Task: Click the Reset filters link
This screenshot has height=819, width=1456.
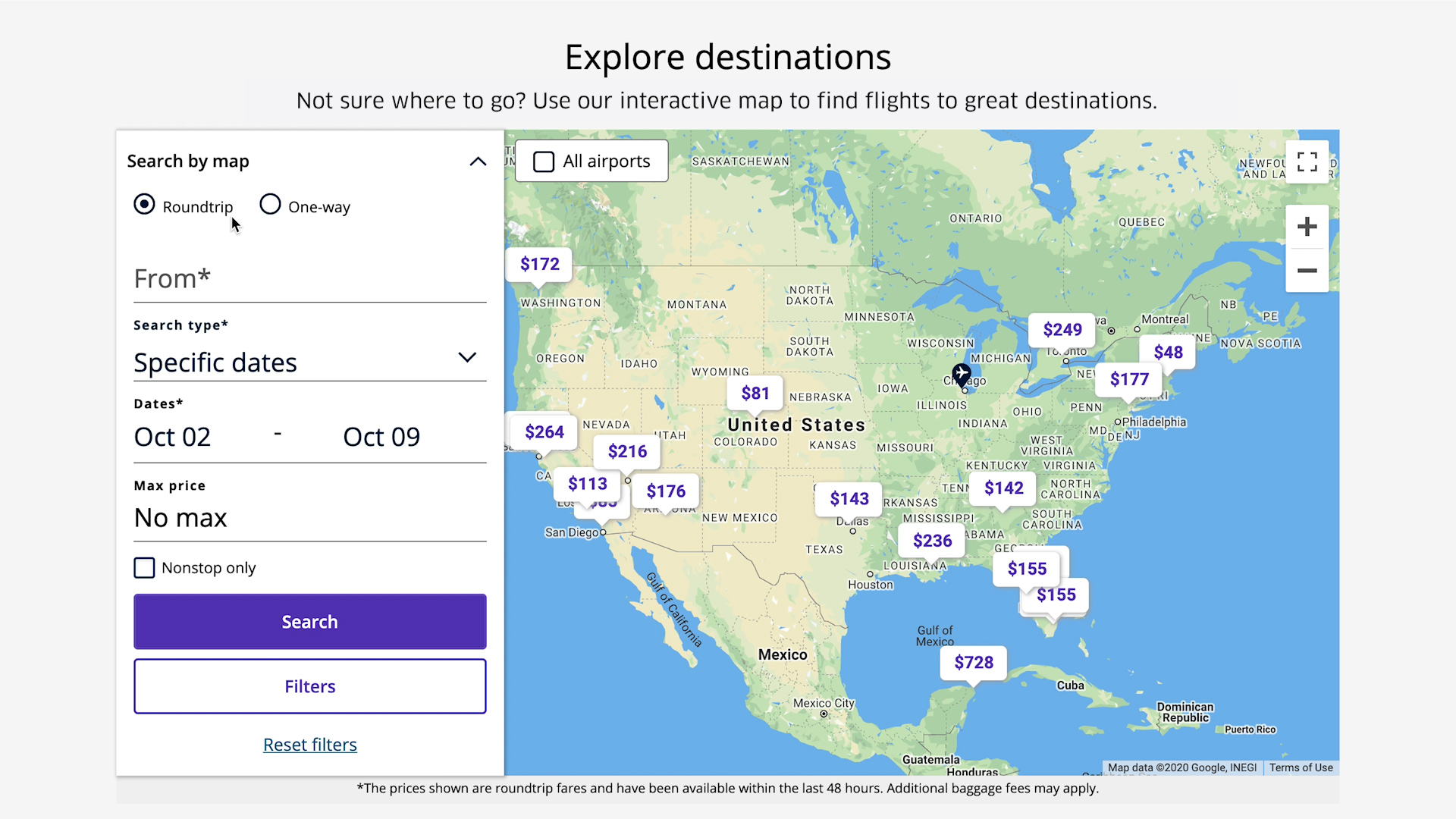Action: click(x=309, y=744)
